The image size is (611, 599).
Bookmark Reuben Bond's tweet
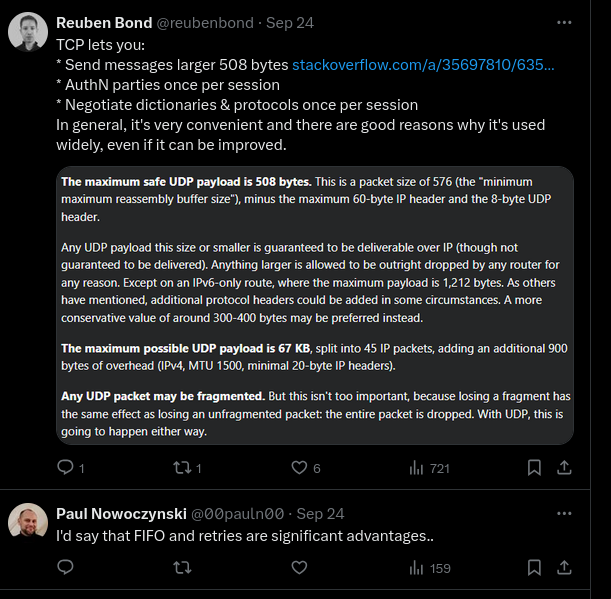pos(535,467)
